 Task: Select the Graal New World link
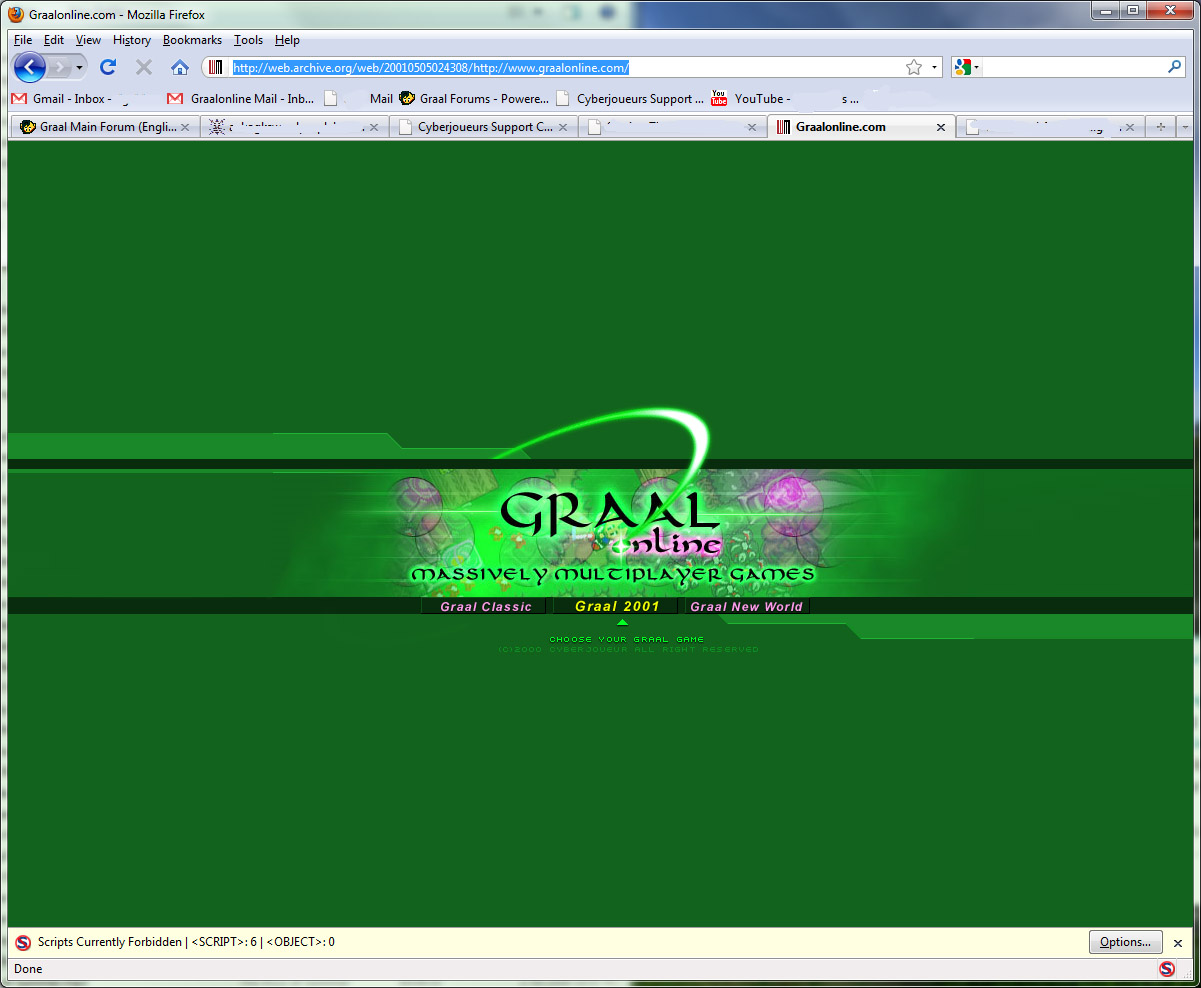[746, 607]
